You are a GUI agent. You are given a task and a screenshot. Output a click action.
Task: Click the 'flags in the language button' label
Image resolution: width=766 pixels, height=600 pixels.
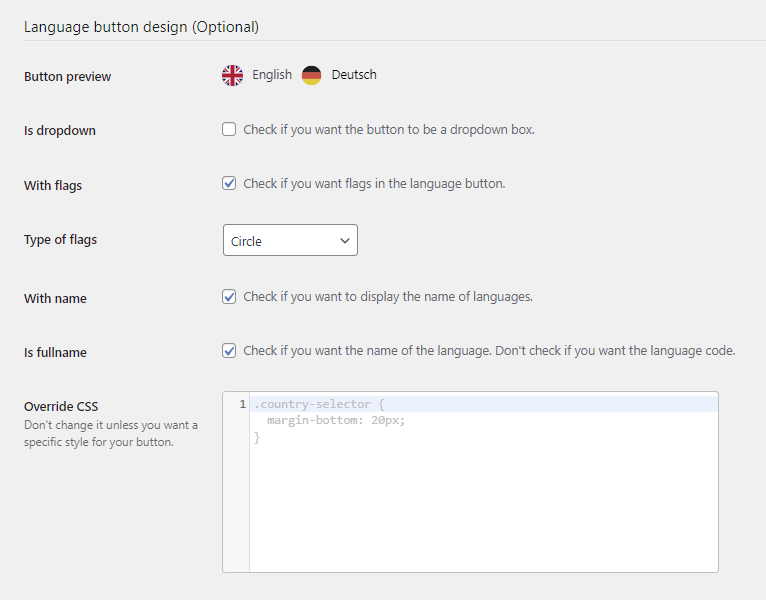point(374,184)
